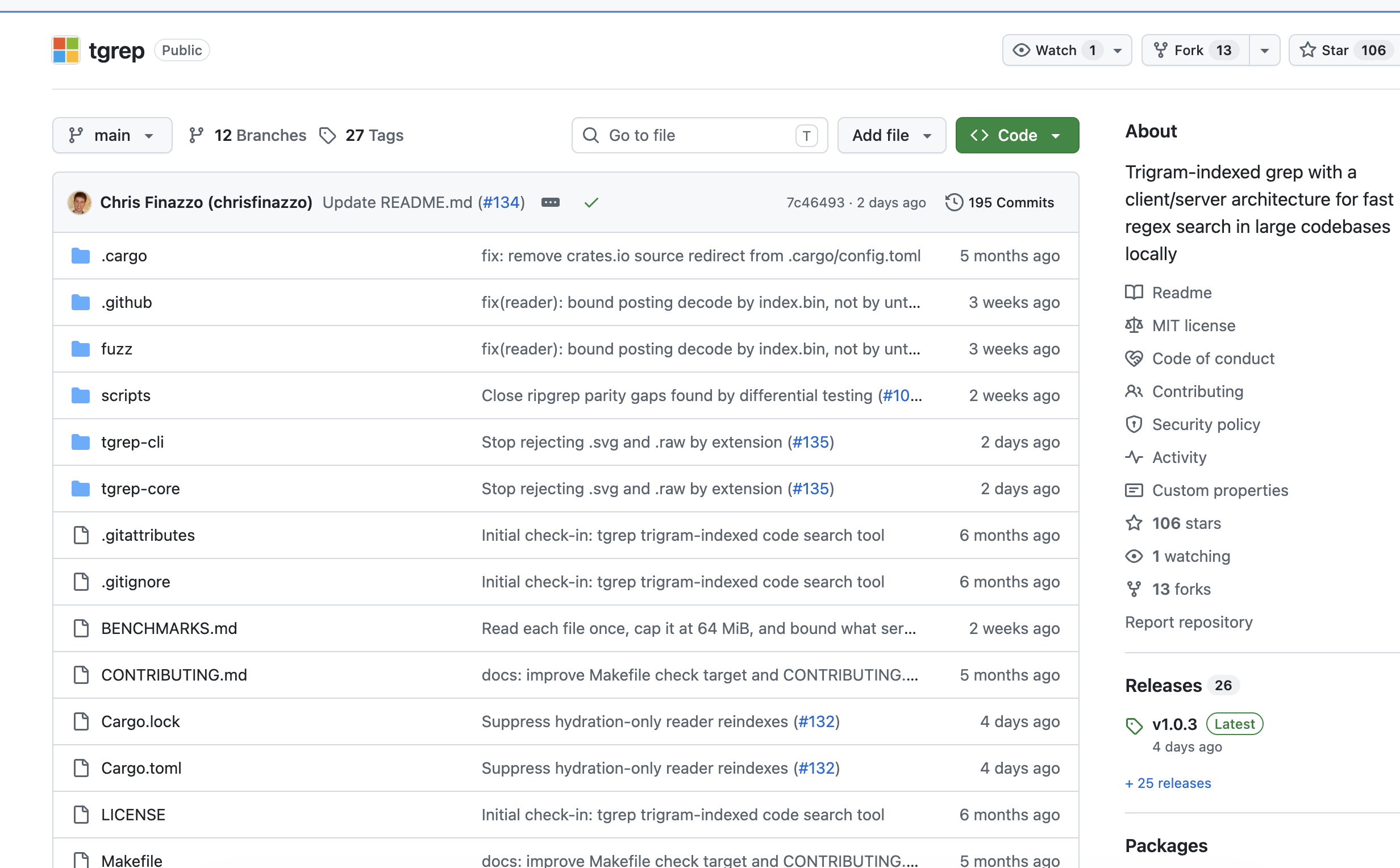
Task: Focus the Go to file search field
Action: [699, 135]
